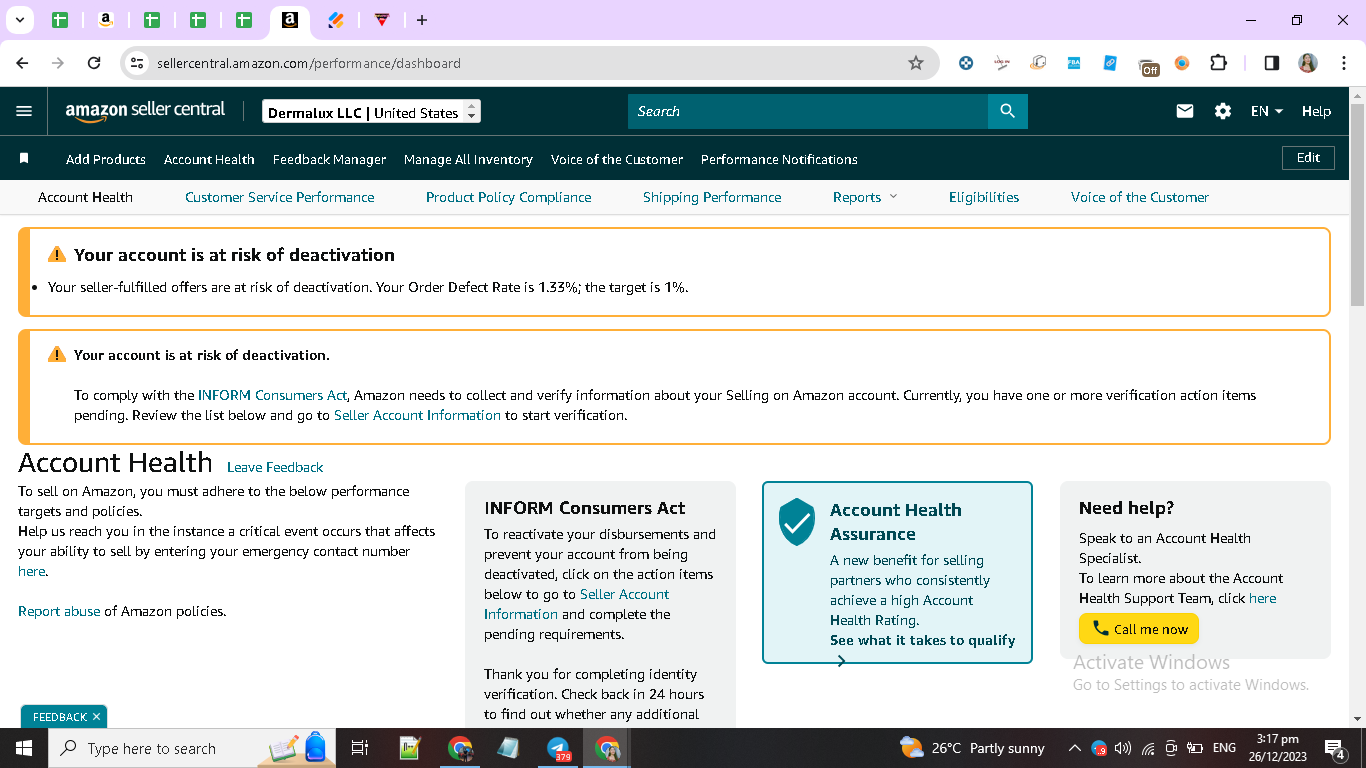Open Telegram from the taskbar
The height and width of the screenshot is (768, 1366).
tap(558, 748)
